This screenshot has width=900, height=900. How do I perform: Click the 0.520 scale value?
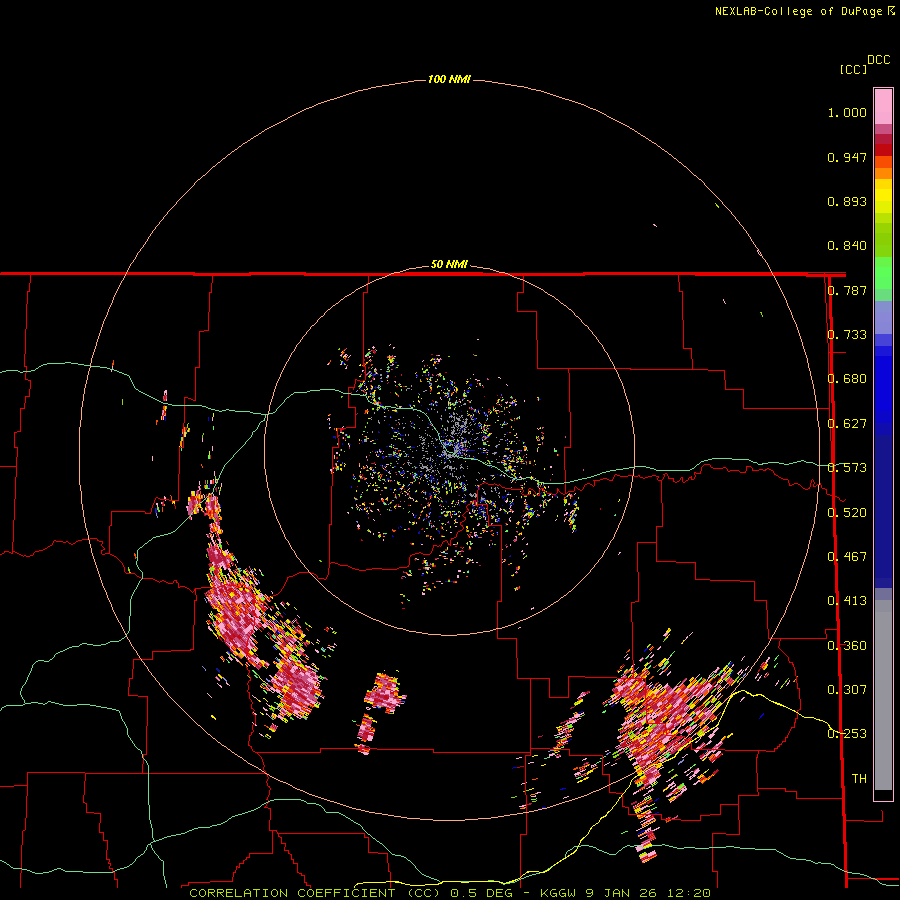coord(847,513)
